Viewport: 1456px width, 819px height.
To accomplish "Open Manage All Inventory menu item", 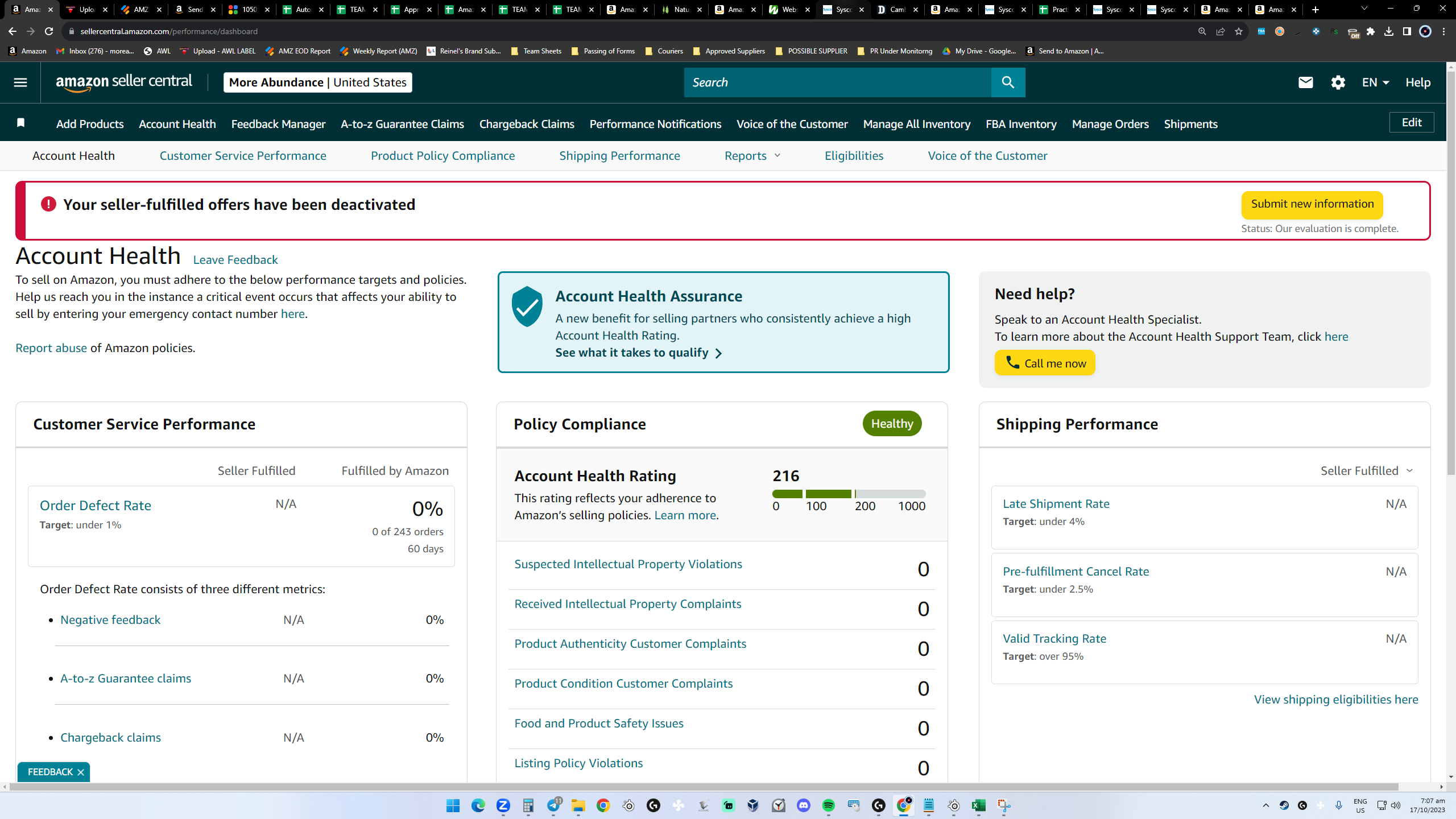I will (x=917, y=124).
